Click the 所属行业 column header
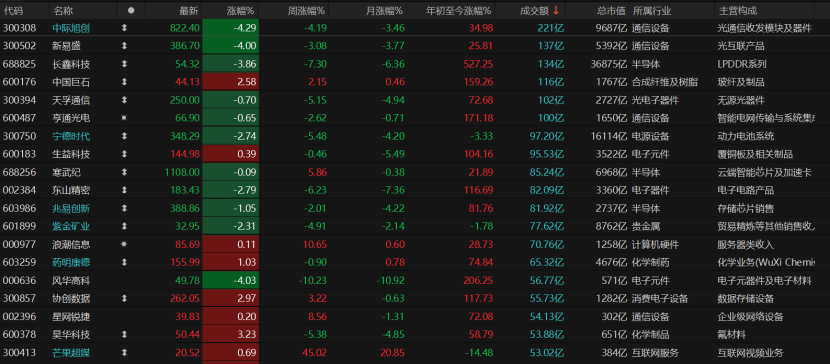This screenshot has width=830, height=364. tap(651, 10)
